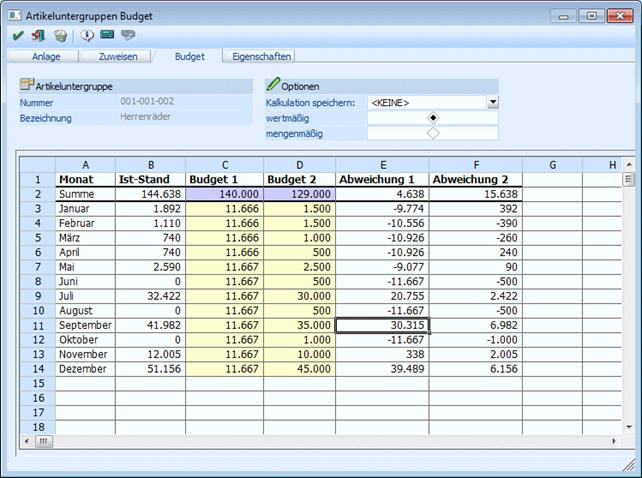Select row header 11 for September
The width and height of the screenshot is (642, 478).
pyautogui.click(x=37, y=325)
